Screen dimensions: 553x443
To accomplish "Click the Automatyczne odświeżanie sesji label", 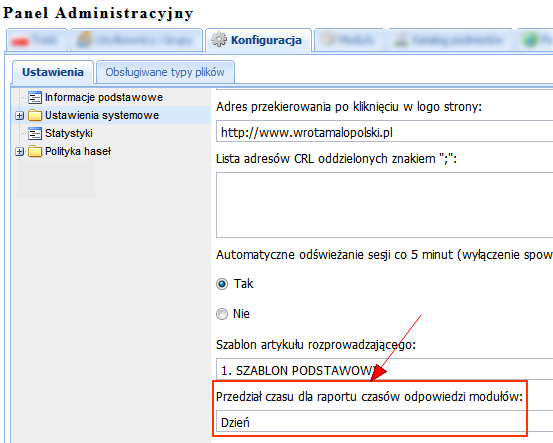I will tap(384, 255).
